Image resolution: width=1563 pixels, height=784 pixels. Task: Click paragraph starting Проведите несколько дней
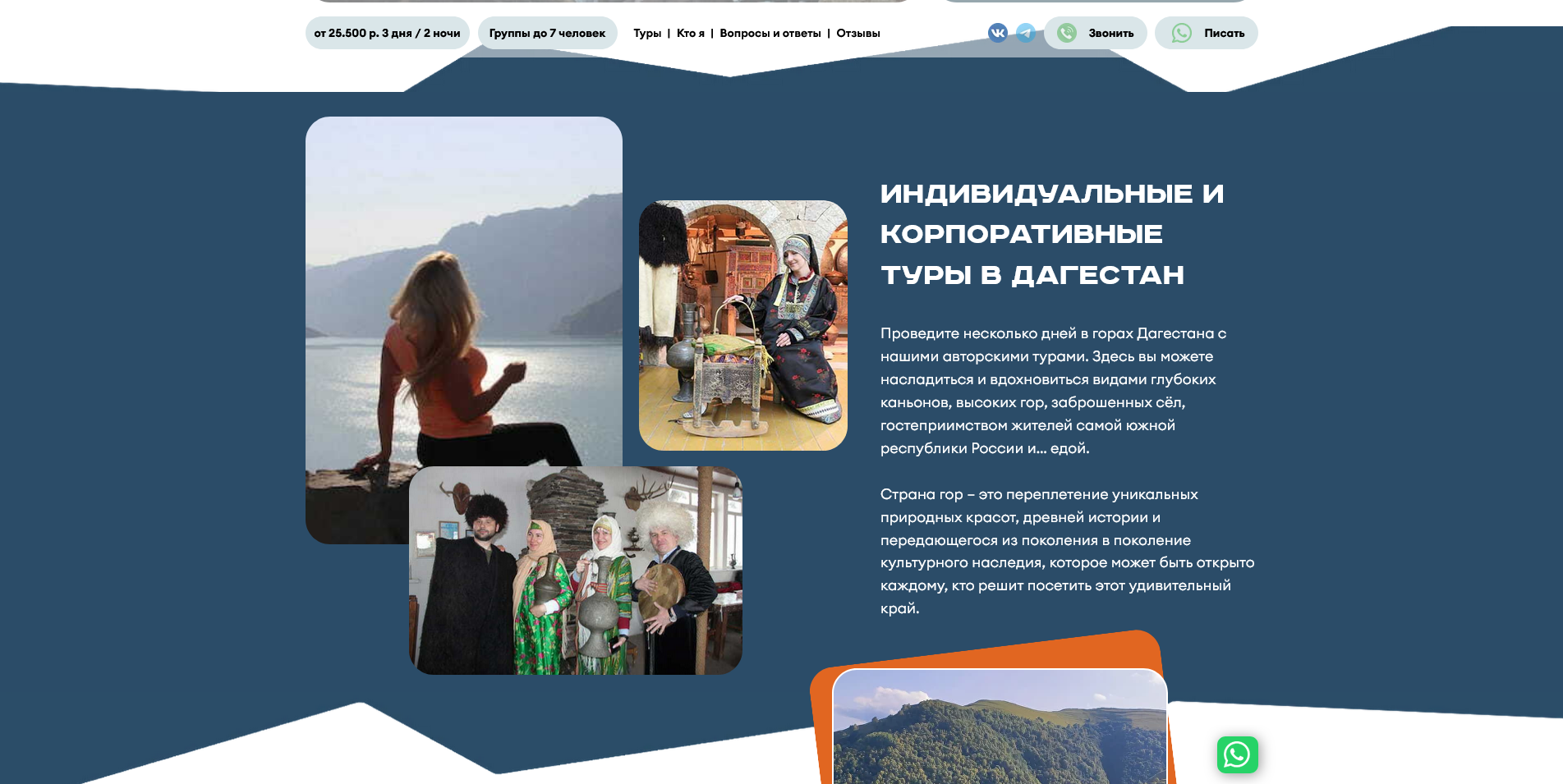(1053, 391)
